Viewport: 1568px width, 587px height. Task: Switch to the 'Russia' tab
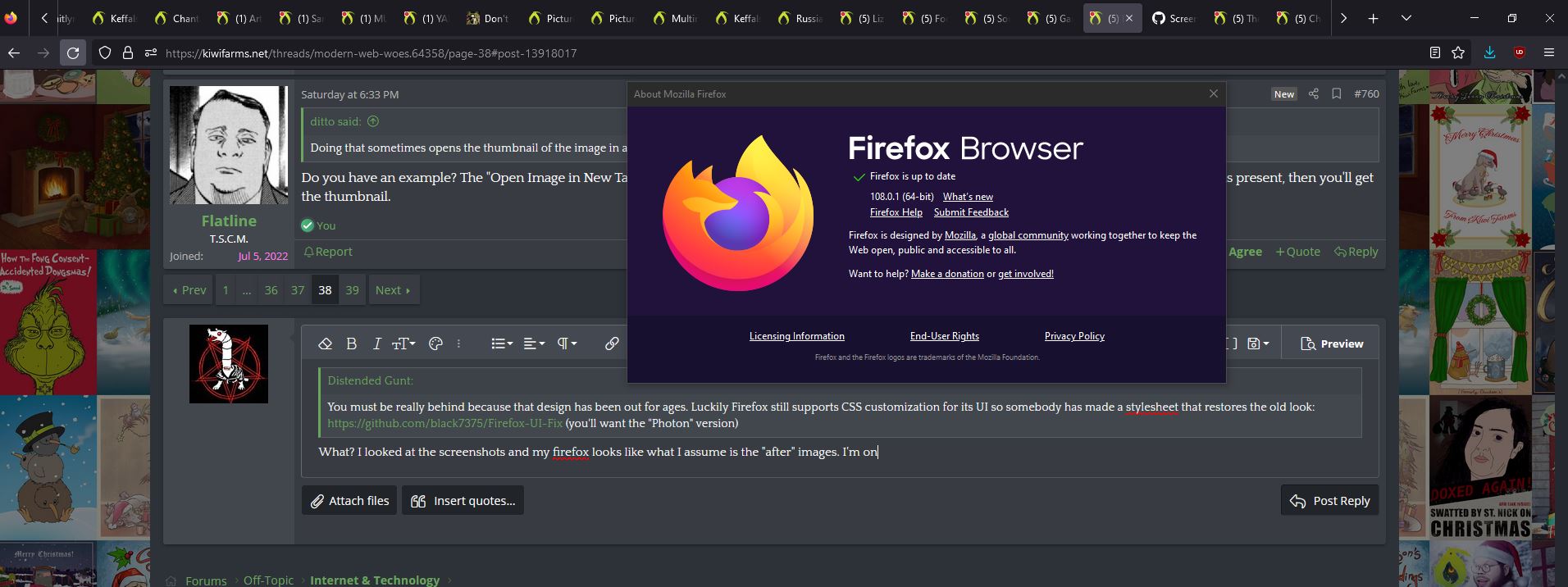800,18
